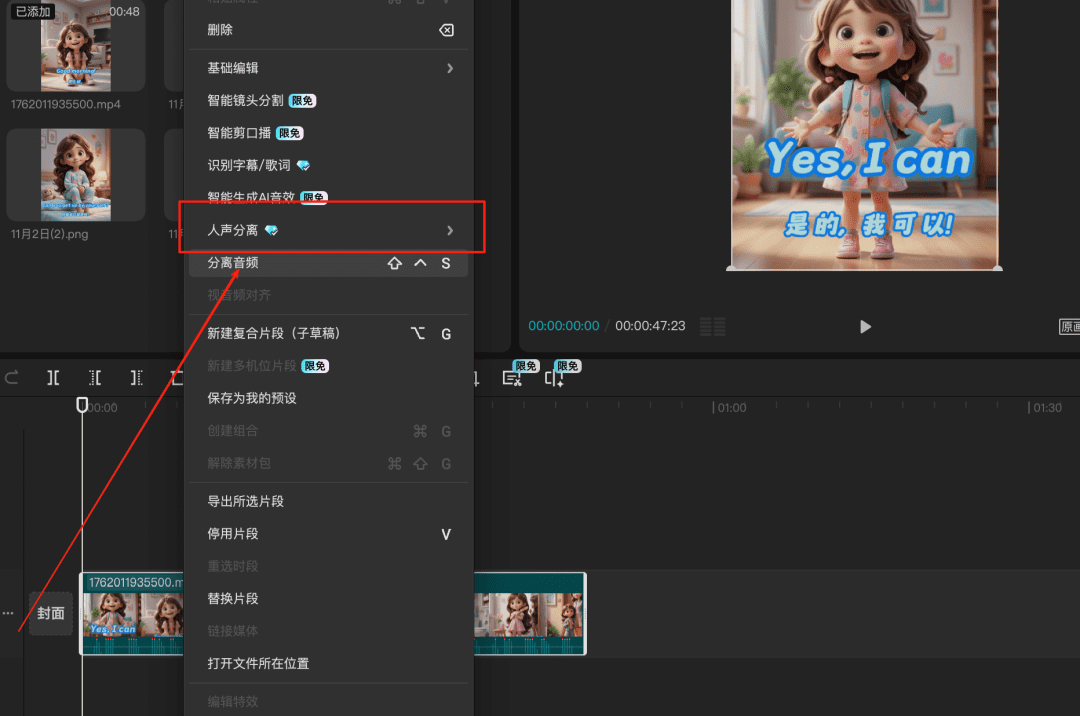Click the trim left (delete left) icon
The image size is (1080, 716).
(95, 377)
